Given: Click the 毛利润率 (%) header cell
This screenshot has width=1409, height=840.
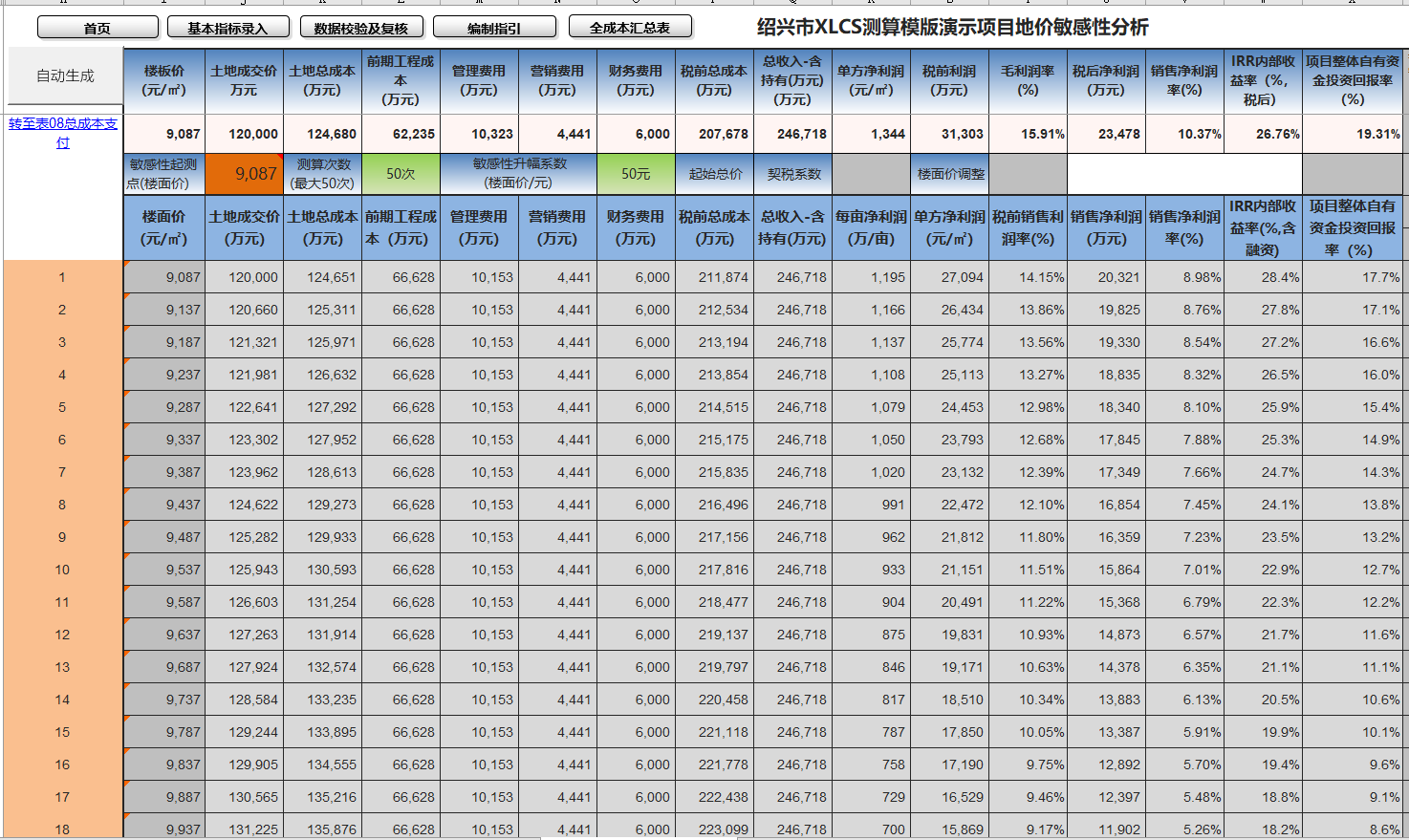Looking at the screenshot, I should (1028, 80).
